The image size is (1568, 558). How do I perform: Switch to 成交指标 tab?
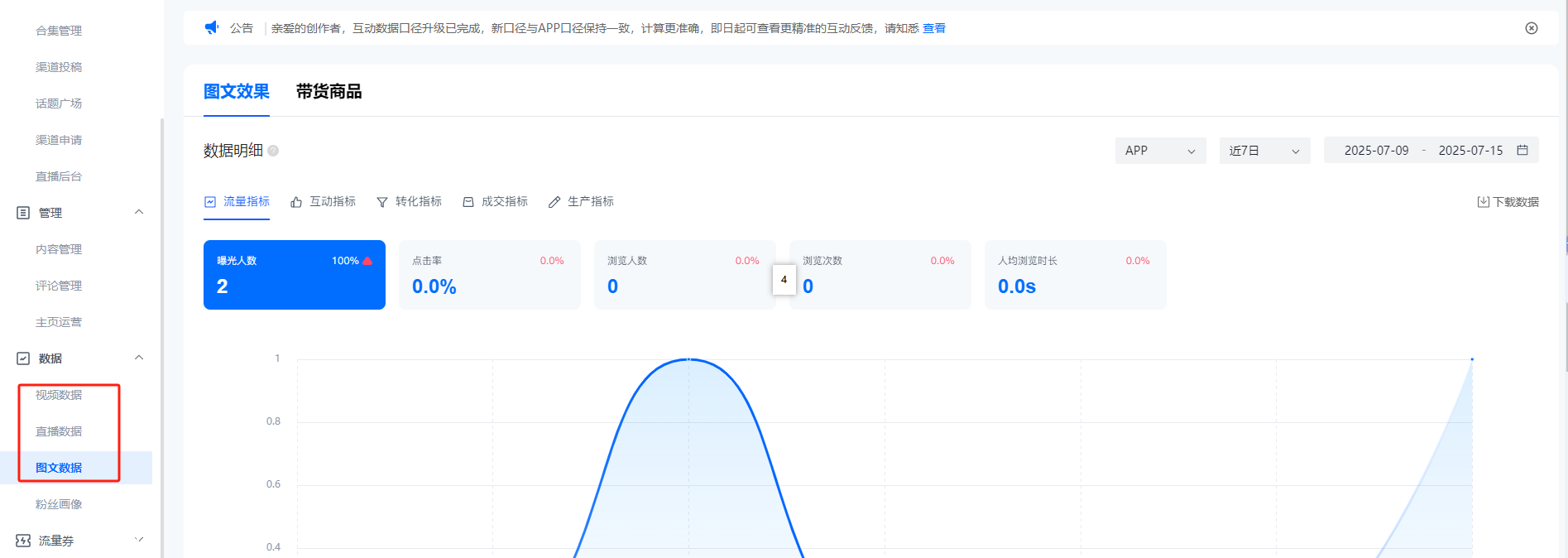(x=496, y=202)
